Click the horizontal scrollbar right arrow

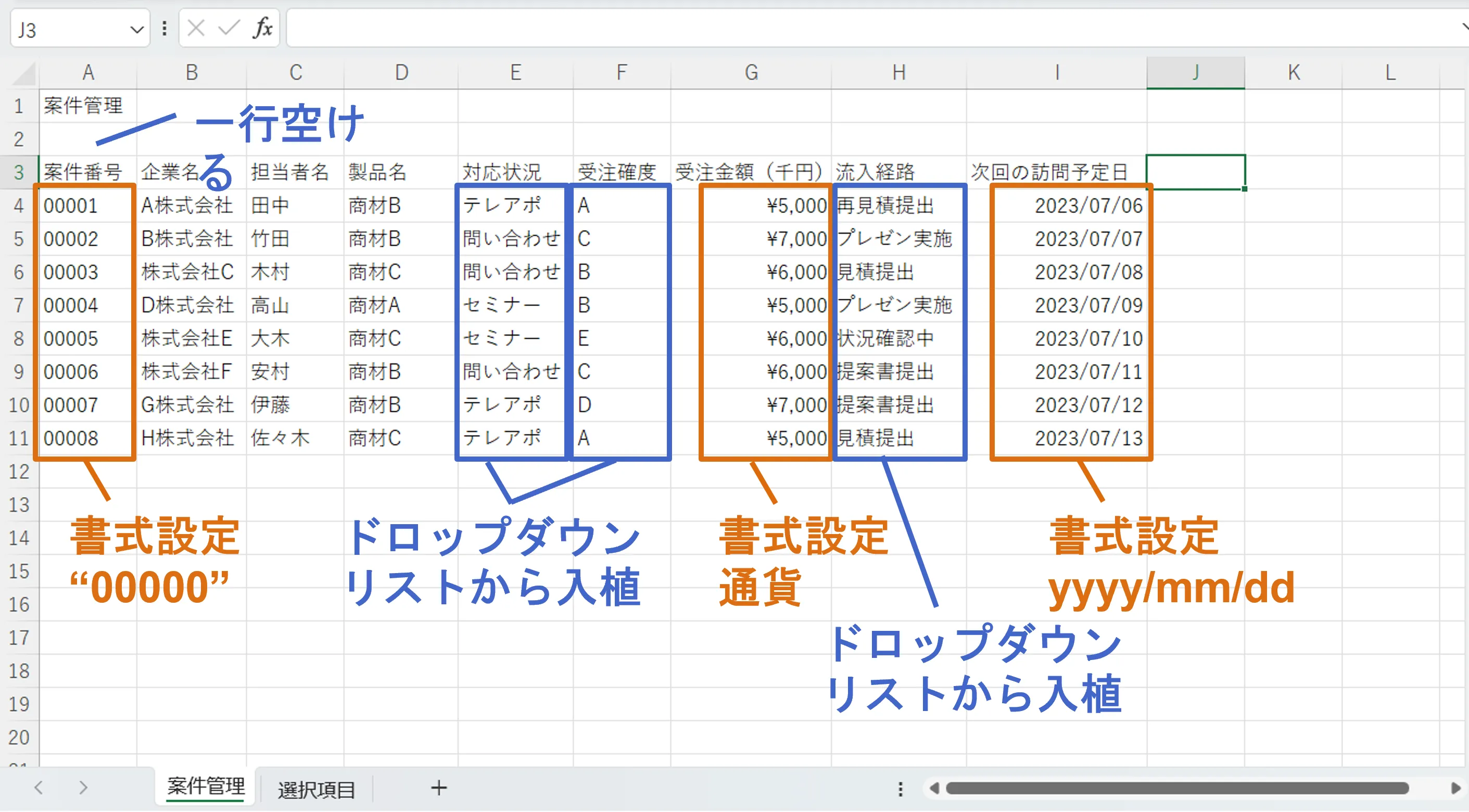1455,788
